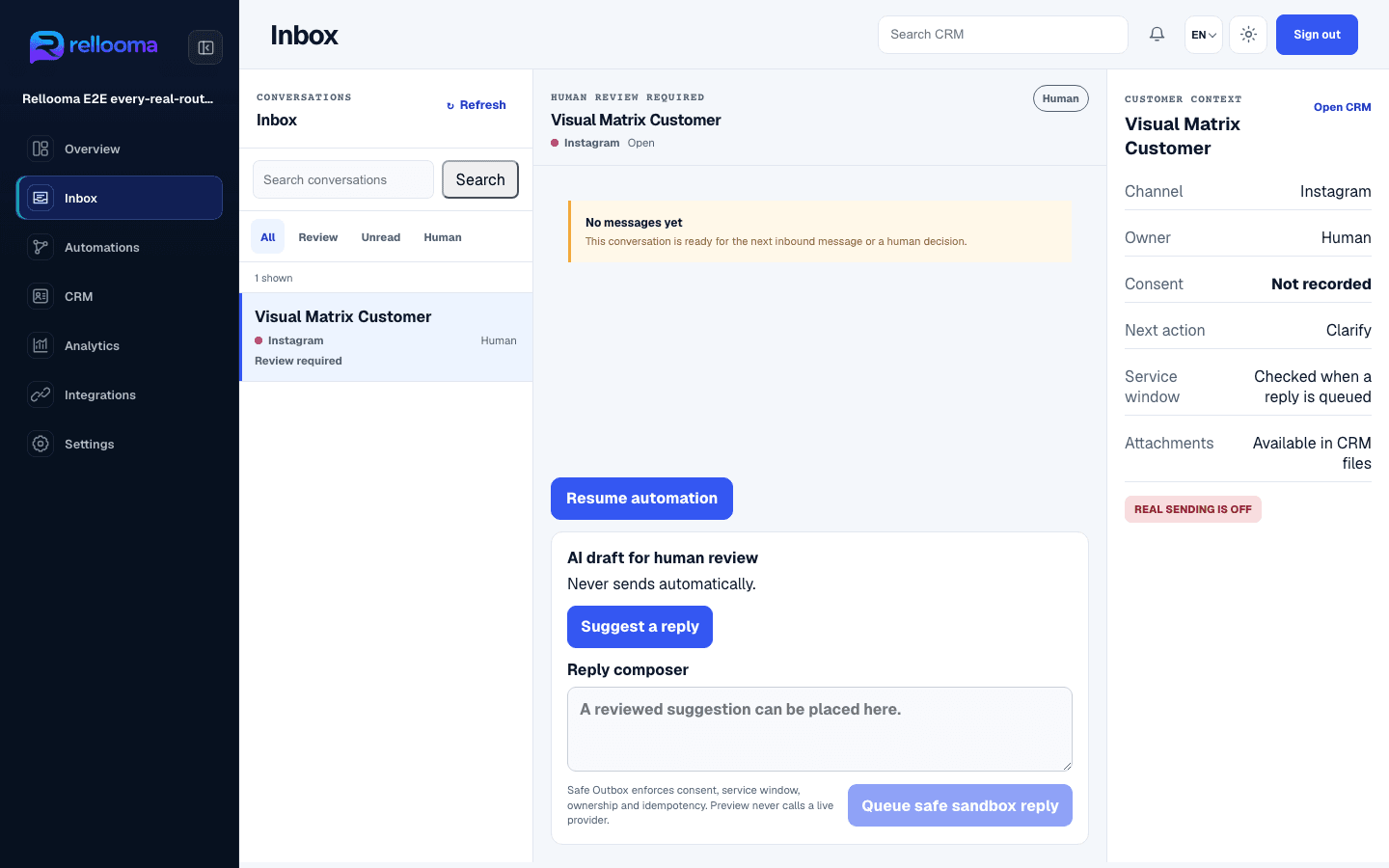Refresh the conversations list
Viewport: 1389px width, 868px height.
(x=477, y=105)
